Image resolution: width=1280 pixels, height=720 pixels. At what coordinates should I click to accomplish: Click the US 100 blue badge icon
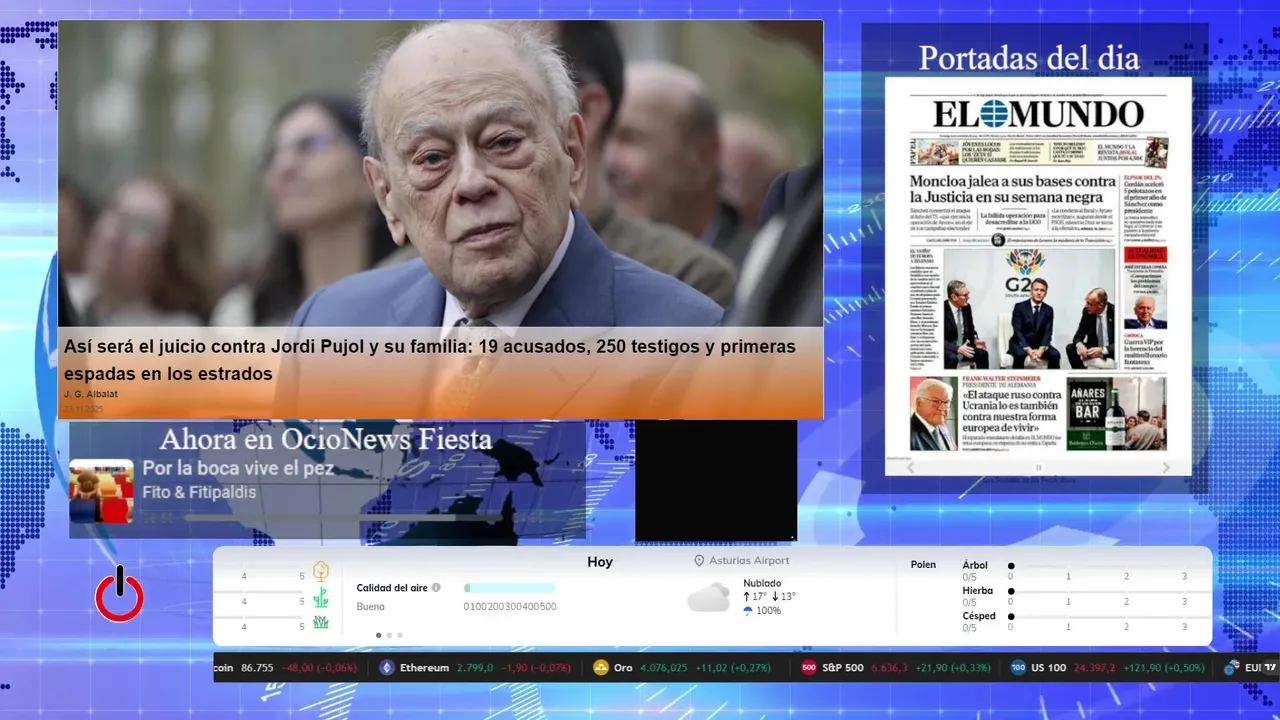(1018, 668)
